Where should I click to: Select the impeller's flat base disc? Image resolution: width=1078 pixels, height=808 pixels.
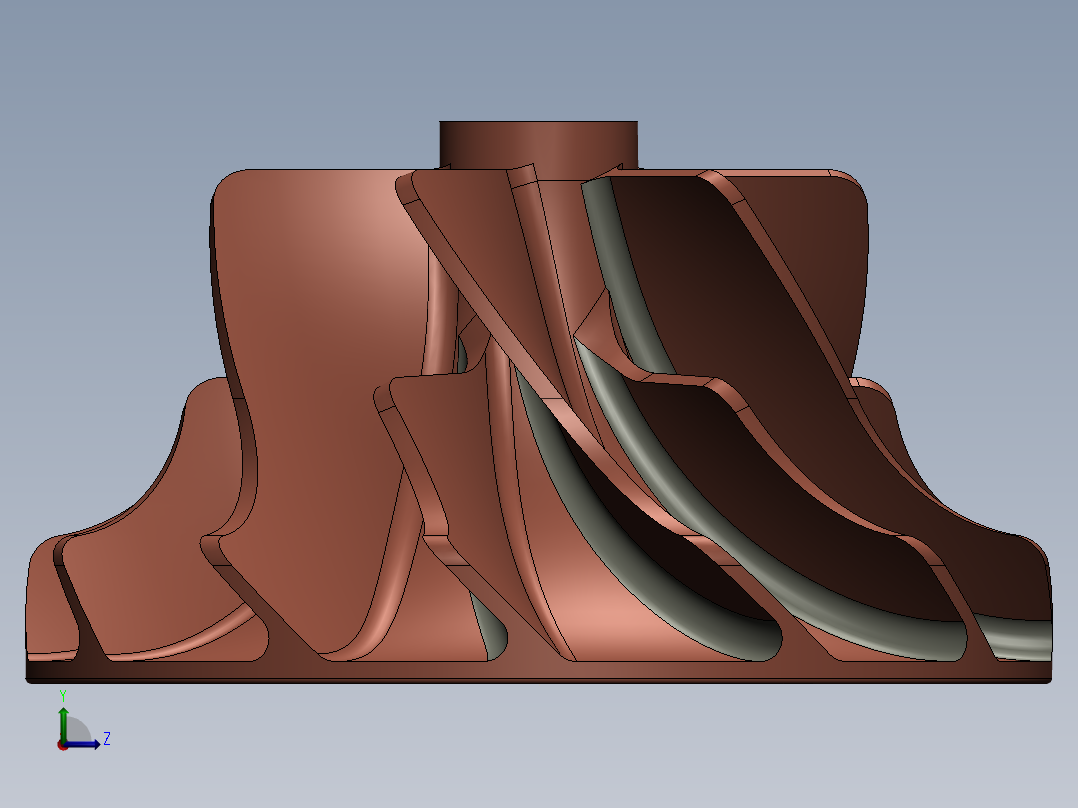tap(538, 672)
